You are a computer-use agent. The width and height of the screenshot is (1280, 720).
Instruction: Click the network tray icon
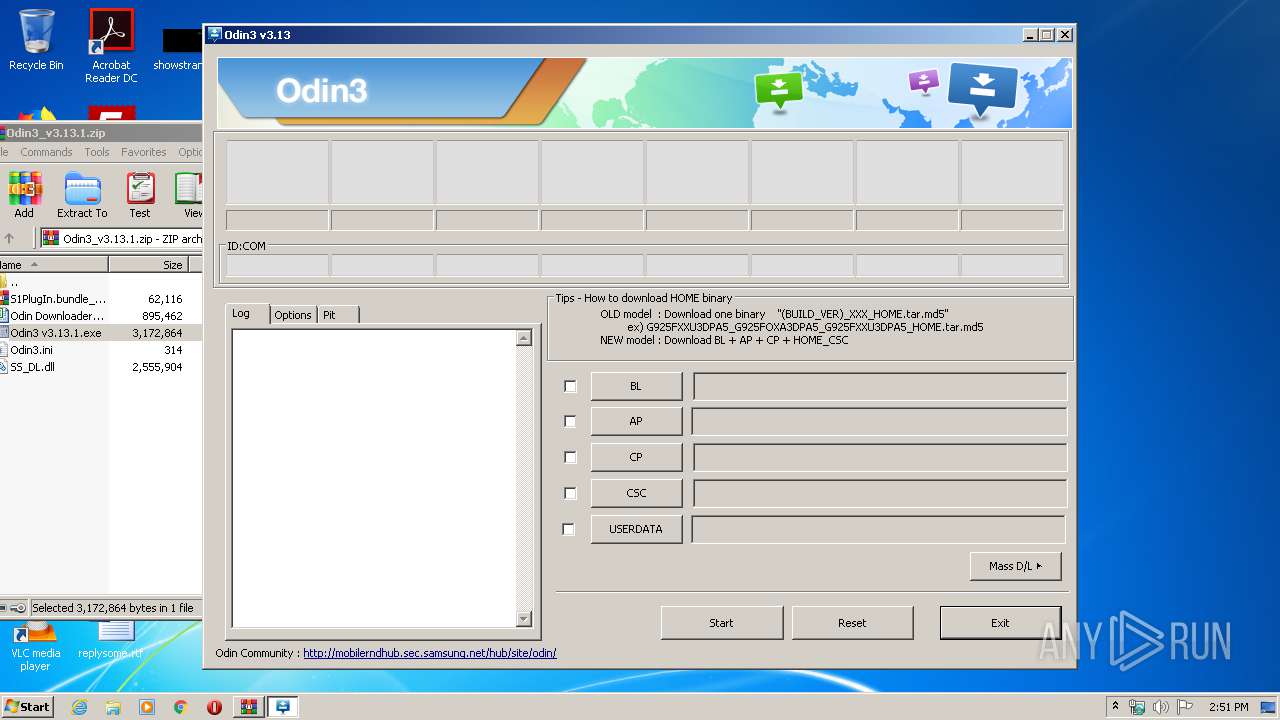[x=1137, y=707]
